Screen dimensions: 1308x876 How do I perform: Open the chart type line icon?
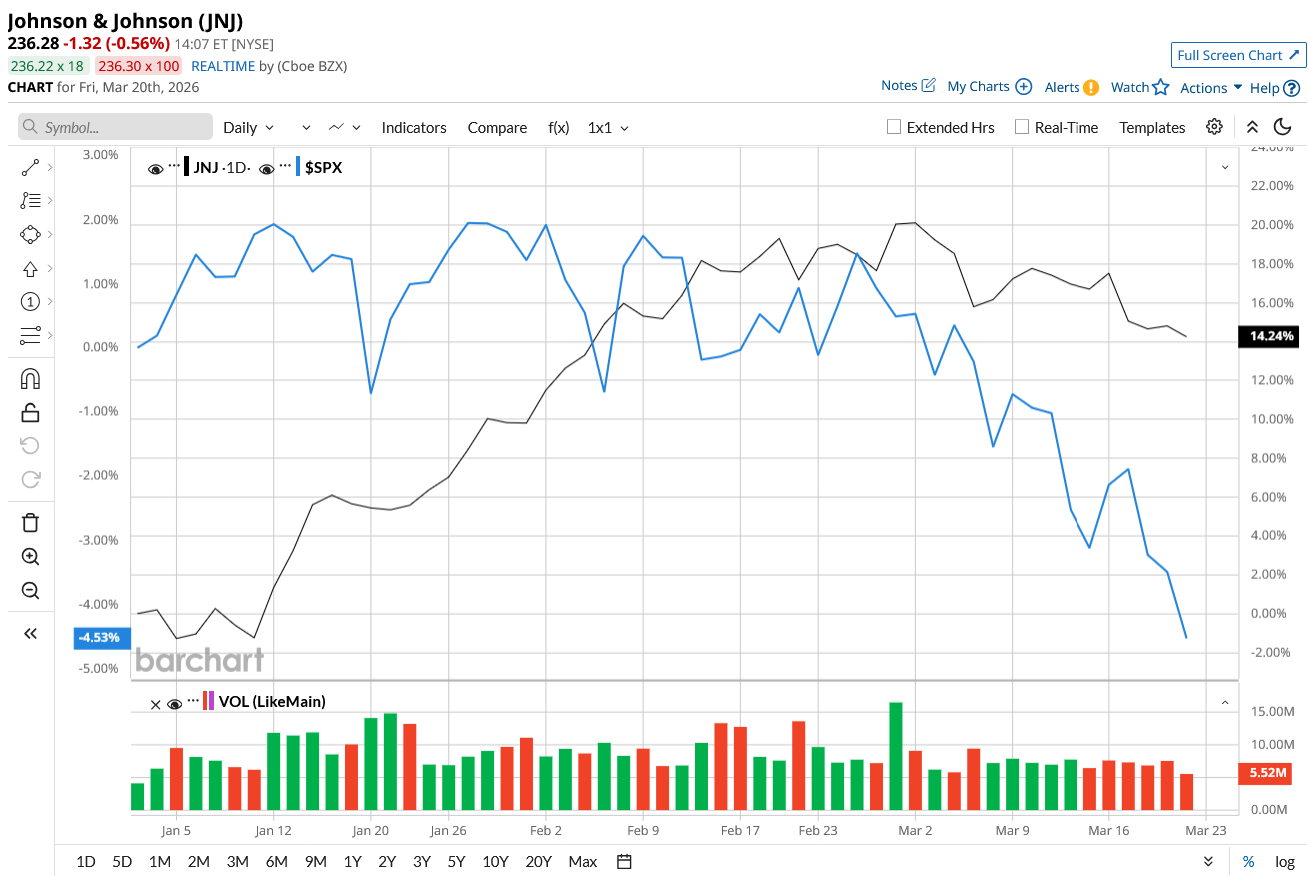pos(336,128)
